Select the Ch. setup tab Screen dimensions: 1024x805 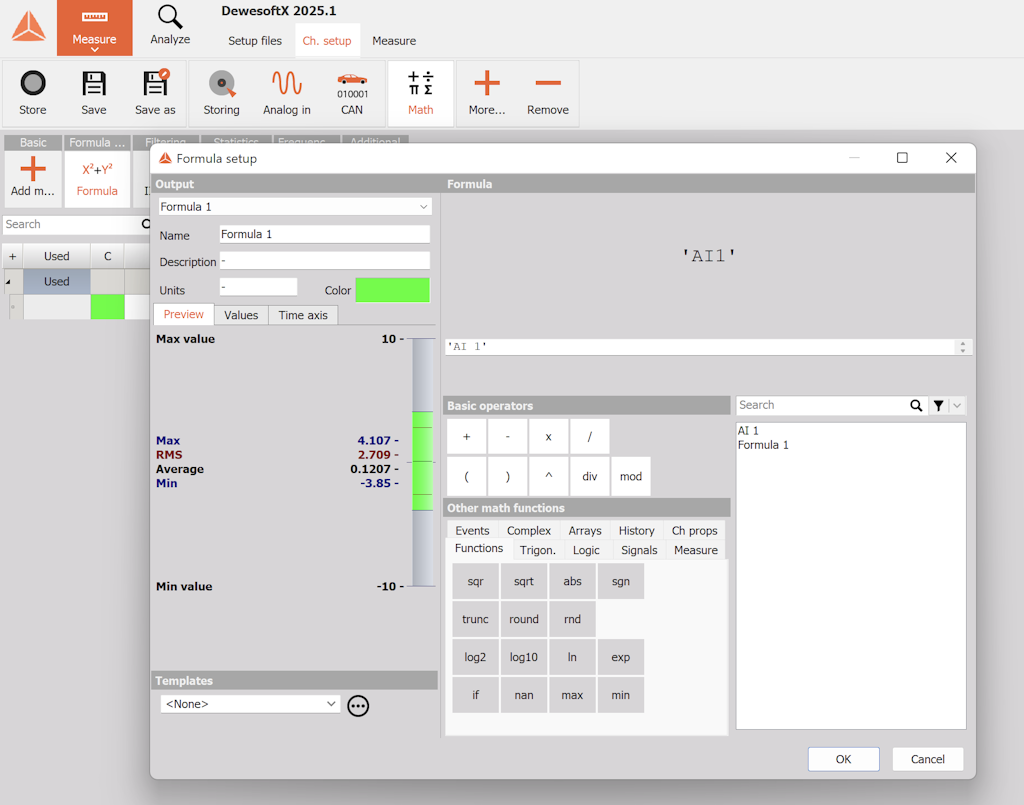click(x=327, y=40)
